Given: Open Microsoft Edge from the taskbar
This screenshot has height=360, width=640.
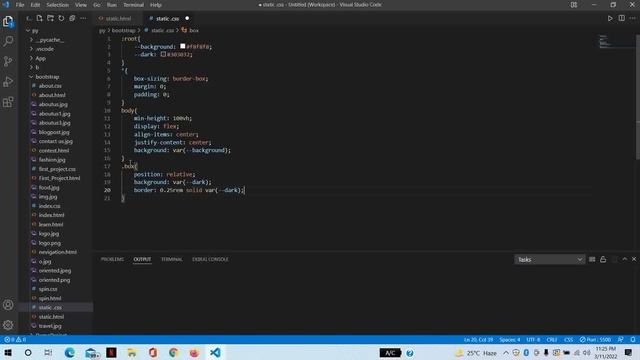Looking at the screenshot, I should click(x=70, y=353).
